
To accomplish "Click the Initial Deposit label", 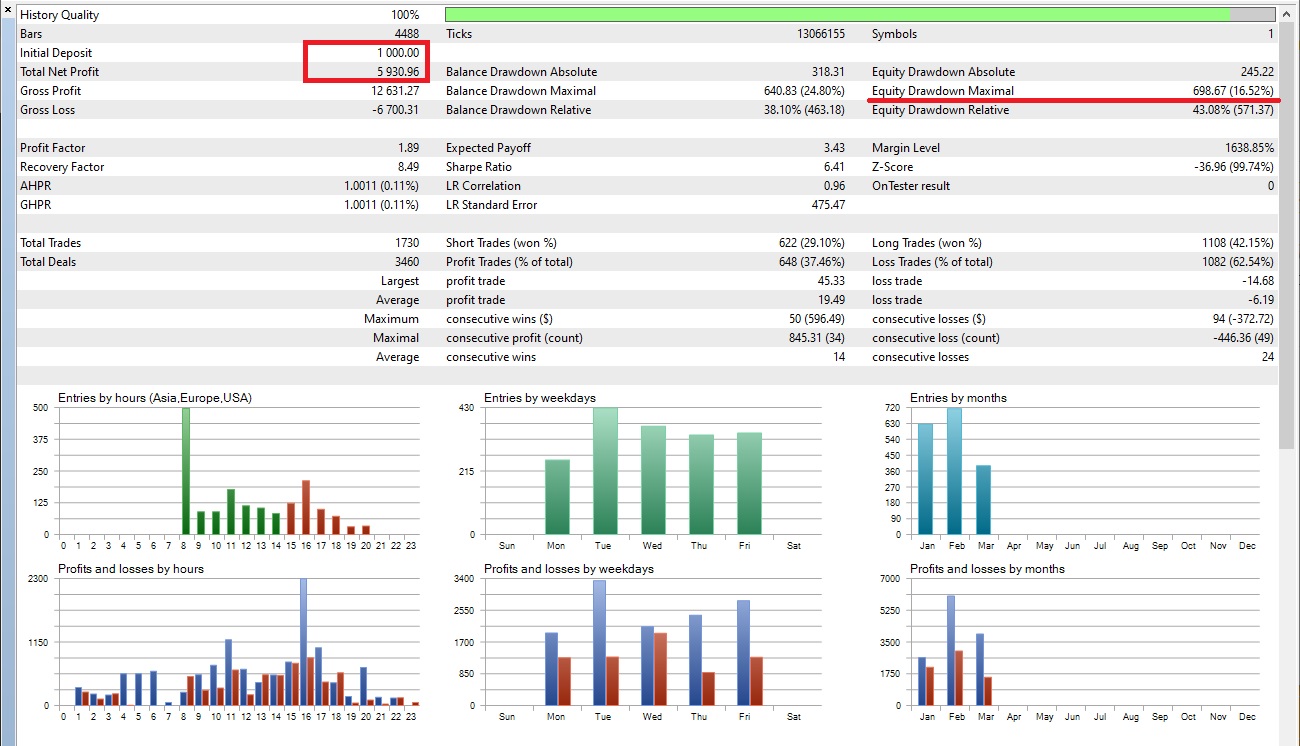I will pos(56,53).
